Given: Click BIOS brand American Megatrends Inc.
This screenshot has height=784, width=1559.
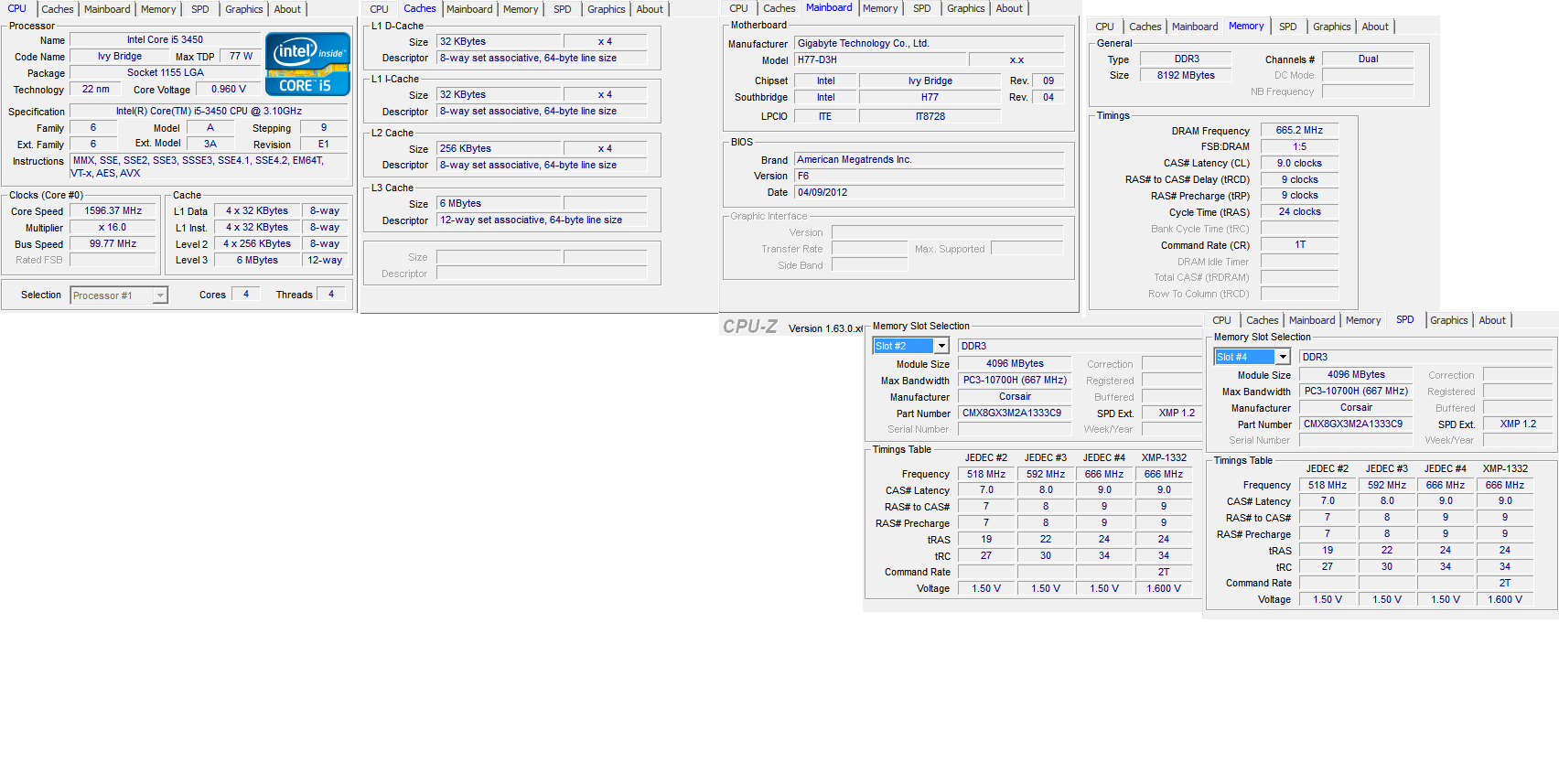Looking at the screenshot, I should pos(930,159).
